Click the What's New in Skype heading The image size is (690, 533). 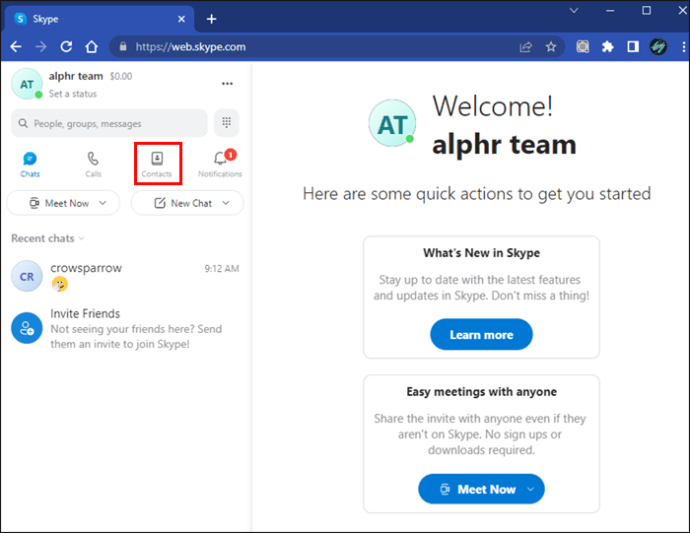tap(481, 253)
